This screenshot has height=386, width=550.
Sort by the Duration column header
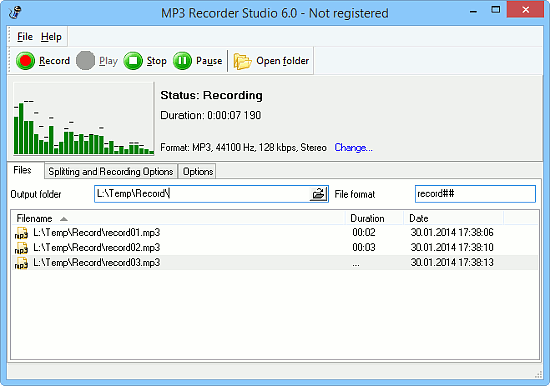tap(374, 219)
